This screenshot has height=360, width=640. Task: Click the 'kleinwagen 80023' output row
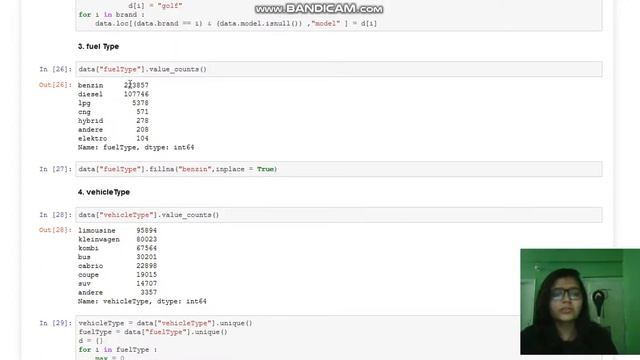point(117,240)
